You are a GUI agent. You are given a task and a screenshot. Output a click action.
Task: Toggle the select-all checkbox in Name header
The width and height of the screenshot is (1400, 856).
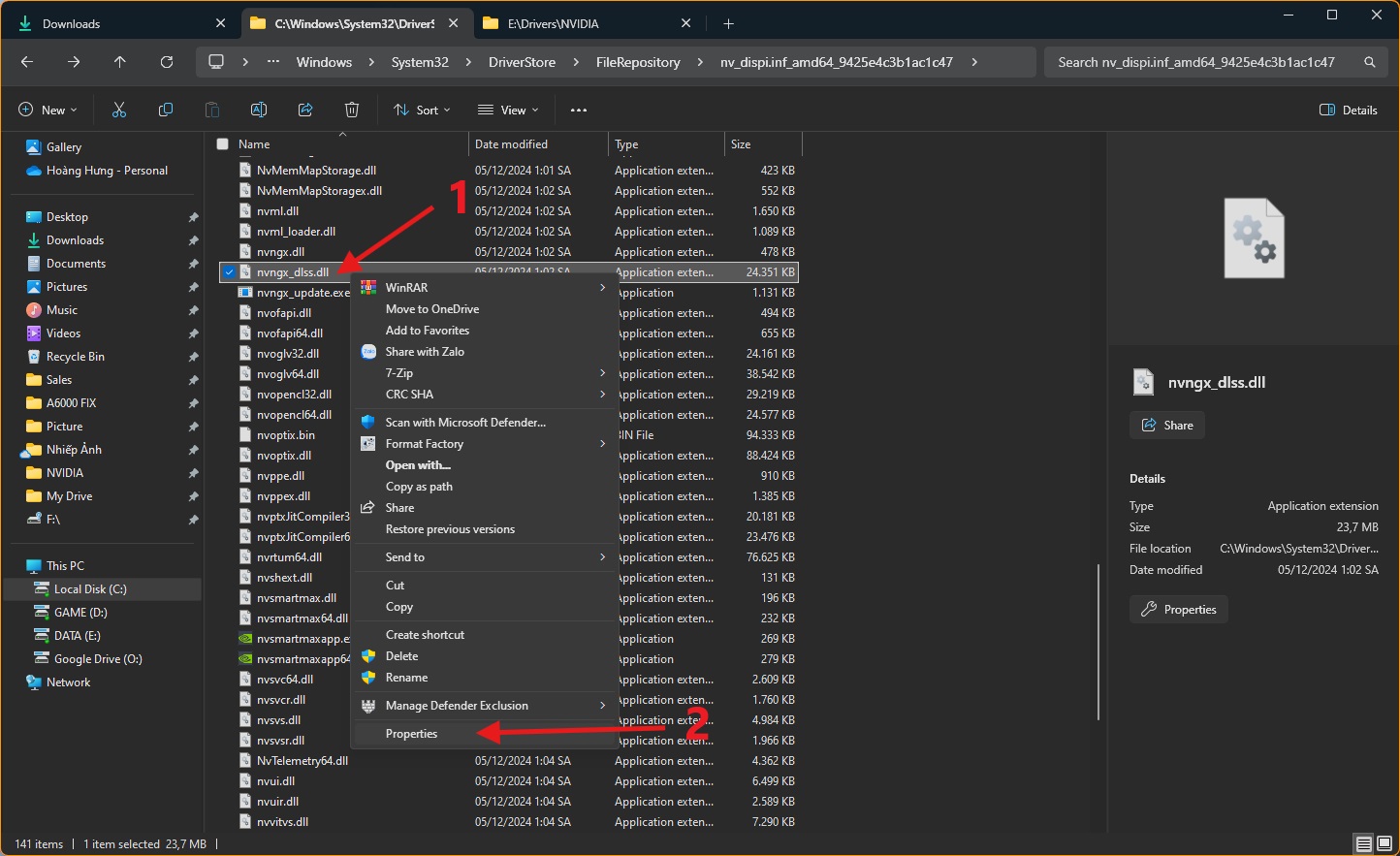(223, 144)
